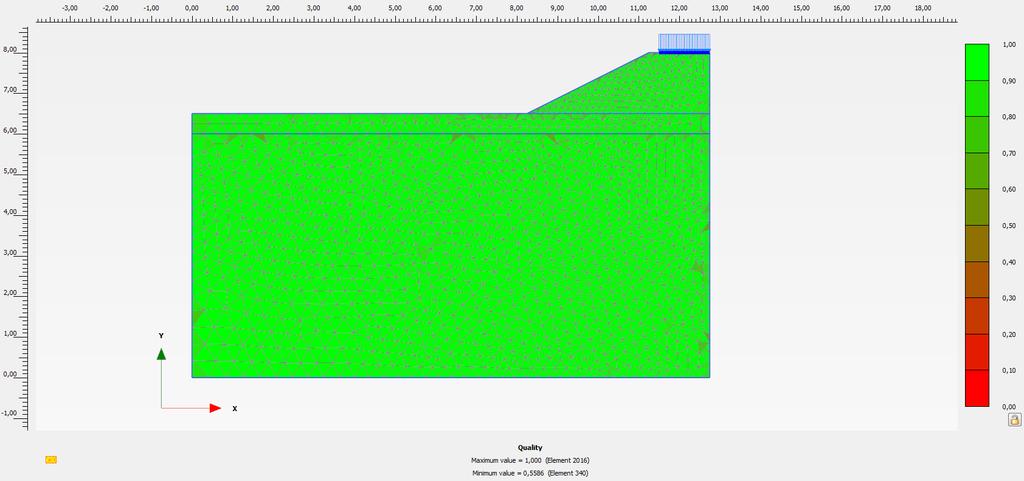Click the 'Minimum value = 0,5586 (Element 340)' text

click(530, 473)
